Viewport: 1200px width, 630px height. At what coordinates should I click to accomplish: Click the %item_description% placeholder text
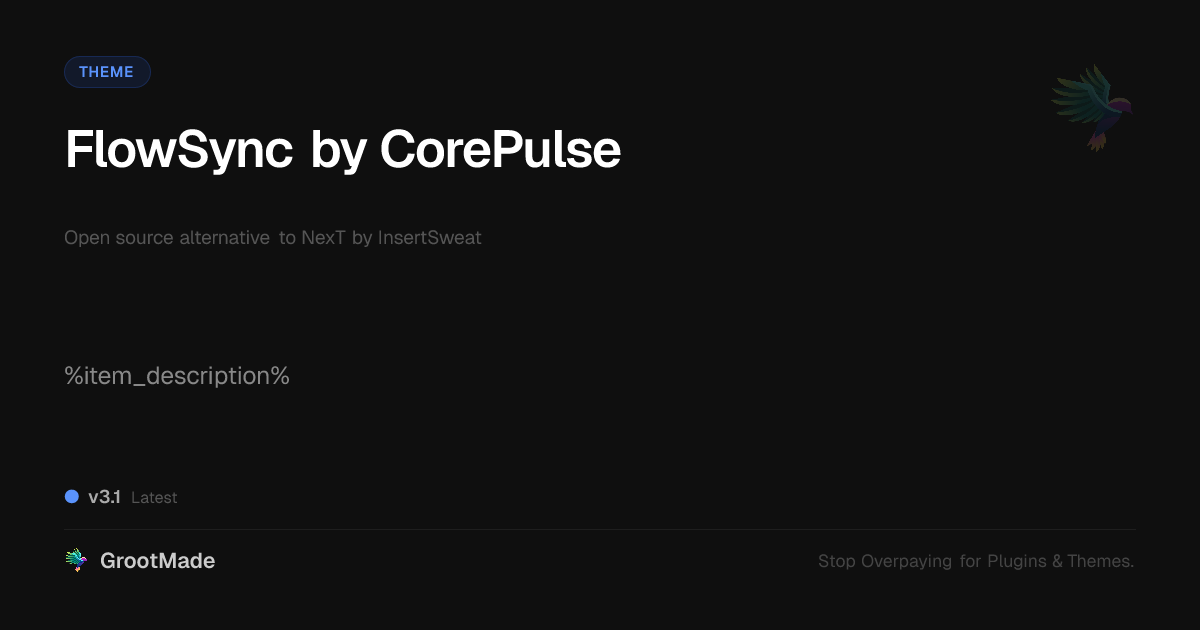point(177,376)
